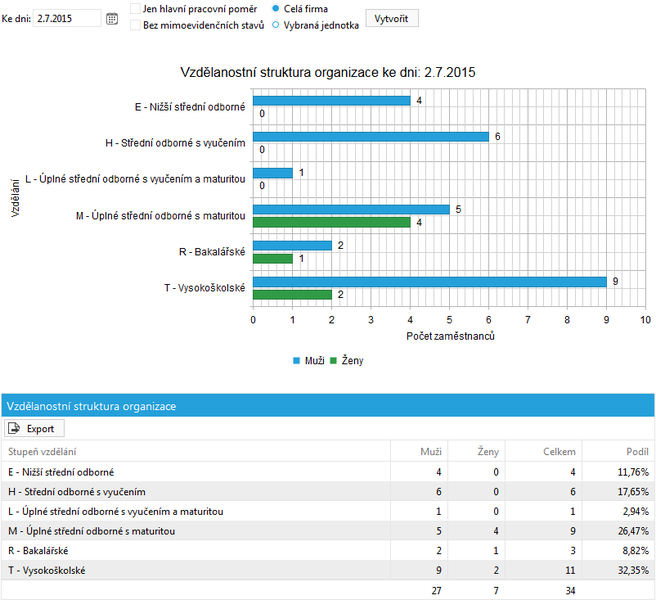Select the 'E - Nižší střední odborné' table row

click(x=328, y=472)
